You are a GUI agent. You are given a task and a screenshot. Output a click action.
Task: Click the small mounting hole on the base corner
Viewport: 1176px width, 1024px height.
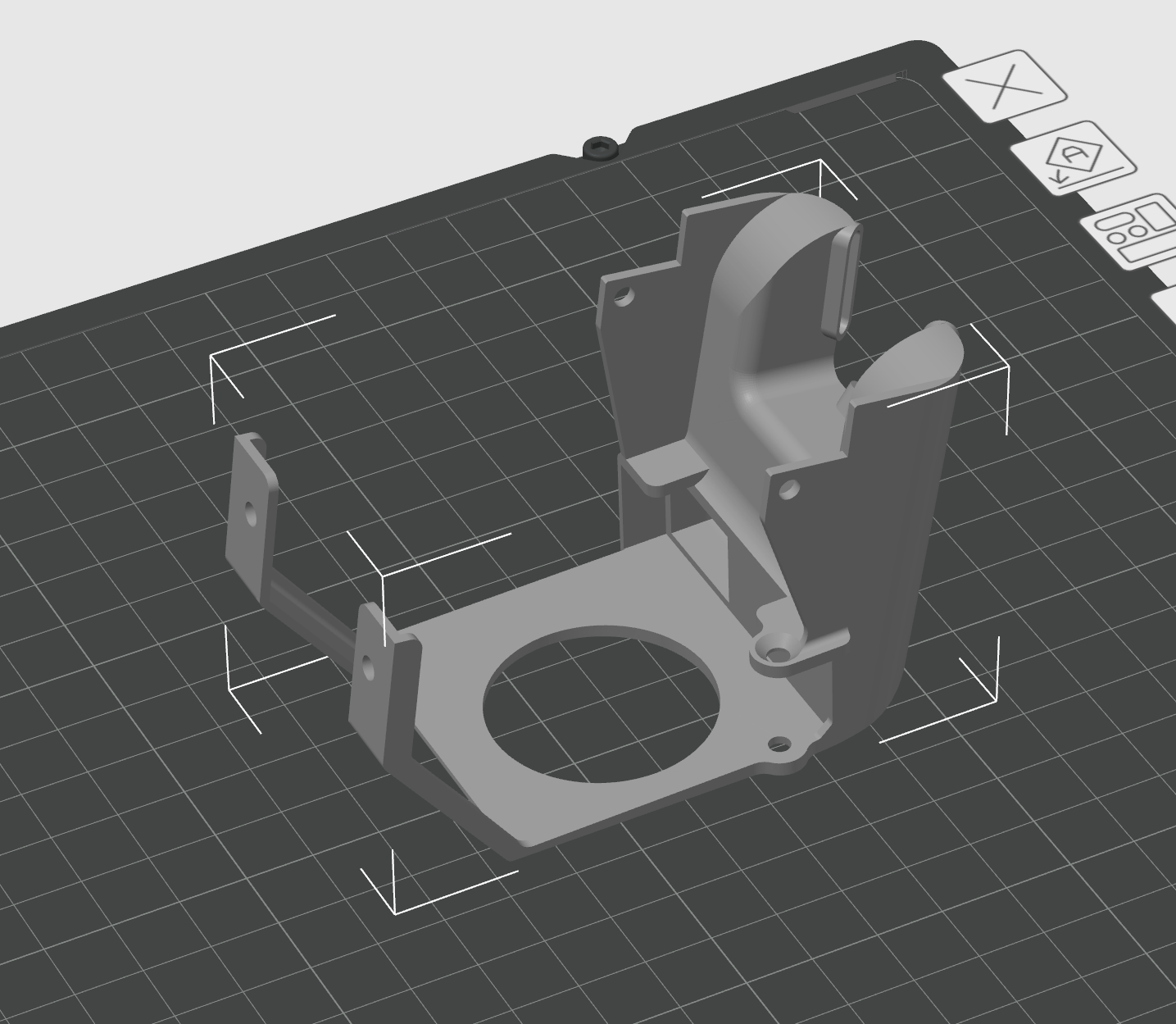[x=778, y=745]
